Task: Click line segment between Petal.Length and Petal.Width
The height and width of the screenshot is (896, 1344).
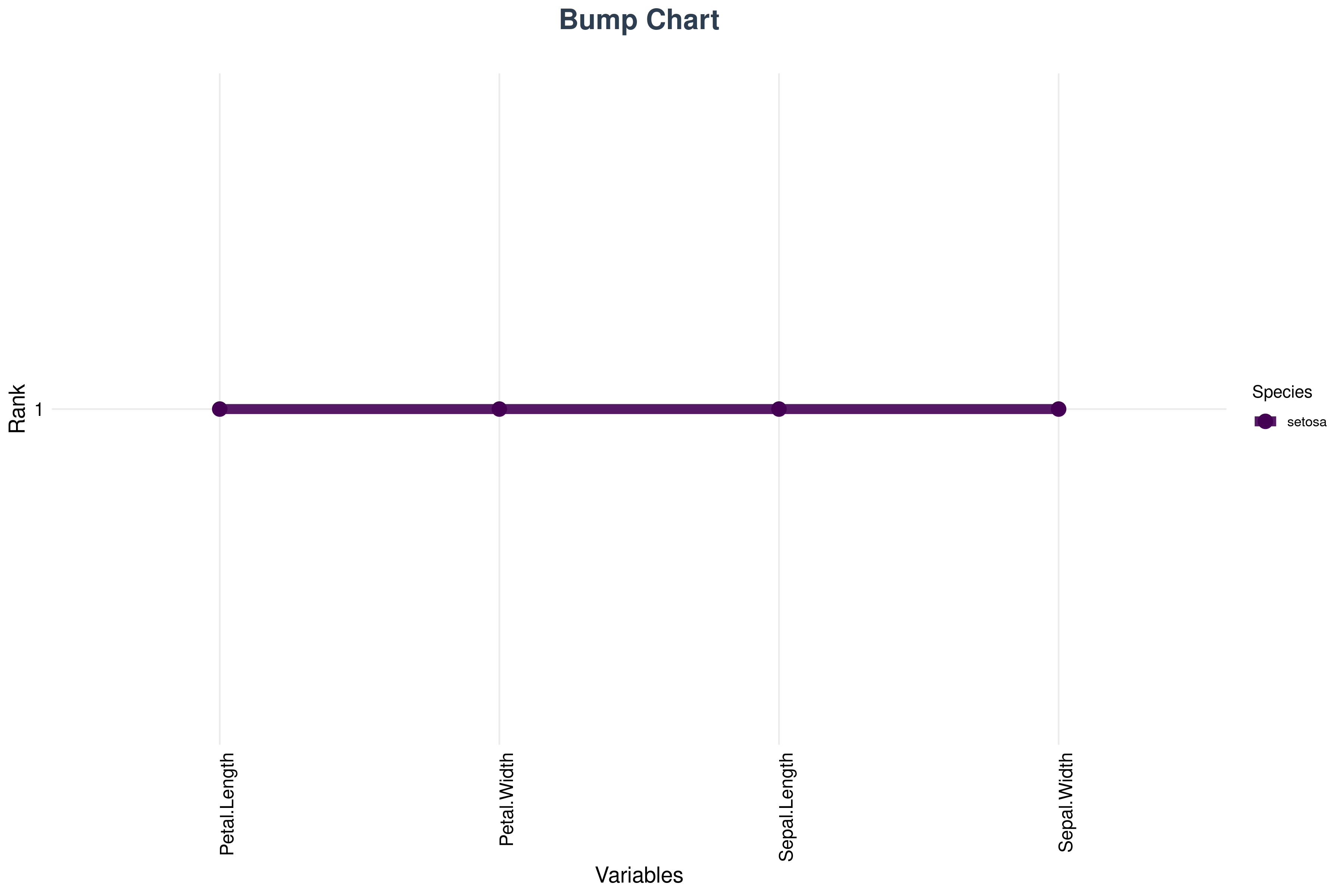Action: coord(360,409)
